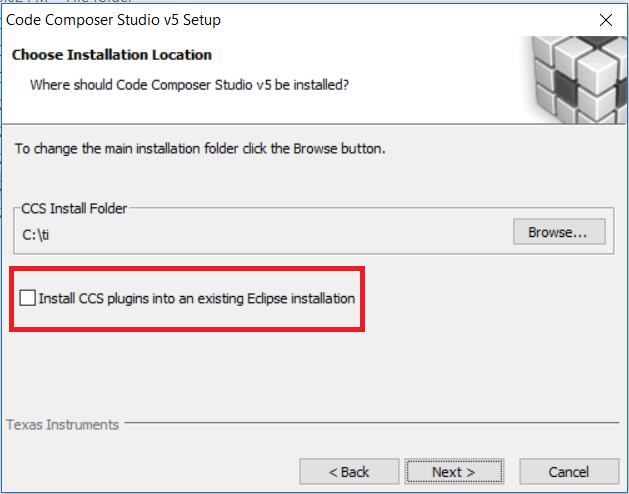This screenshot has height=494, width=629.
Task: Click blank gray area below the checkbox
Action: pos(300,370)
